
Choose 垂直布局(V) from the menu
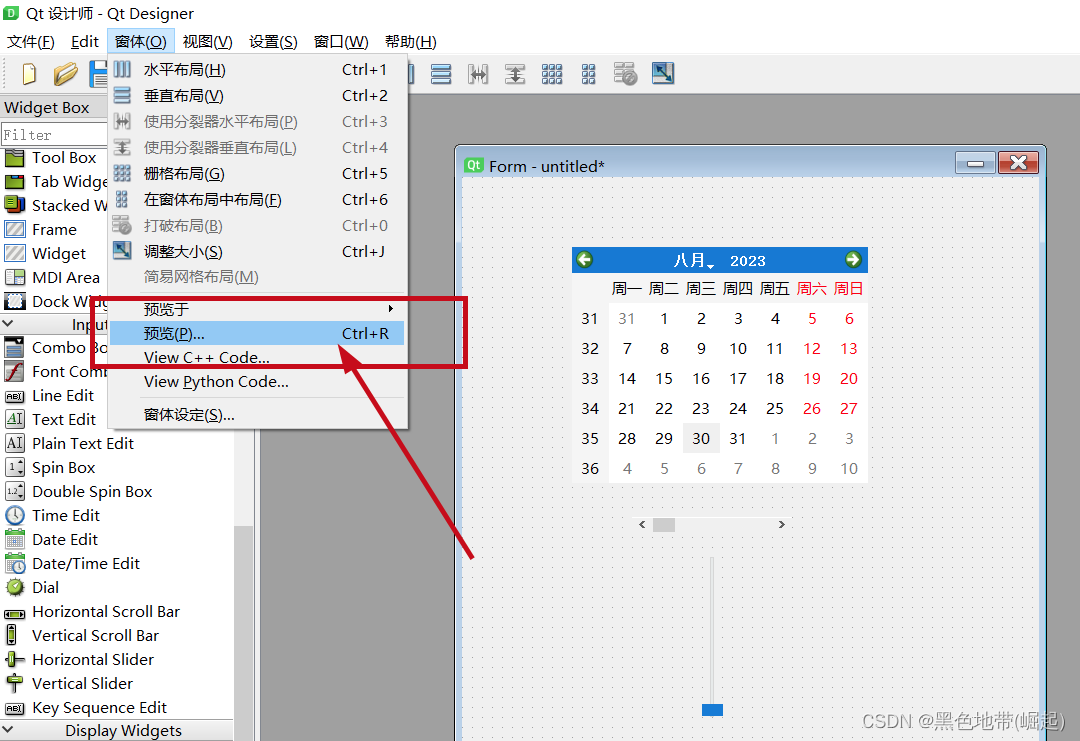click(x=257, y=96)
